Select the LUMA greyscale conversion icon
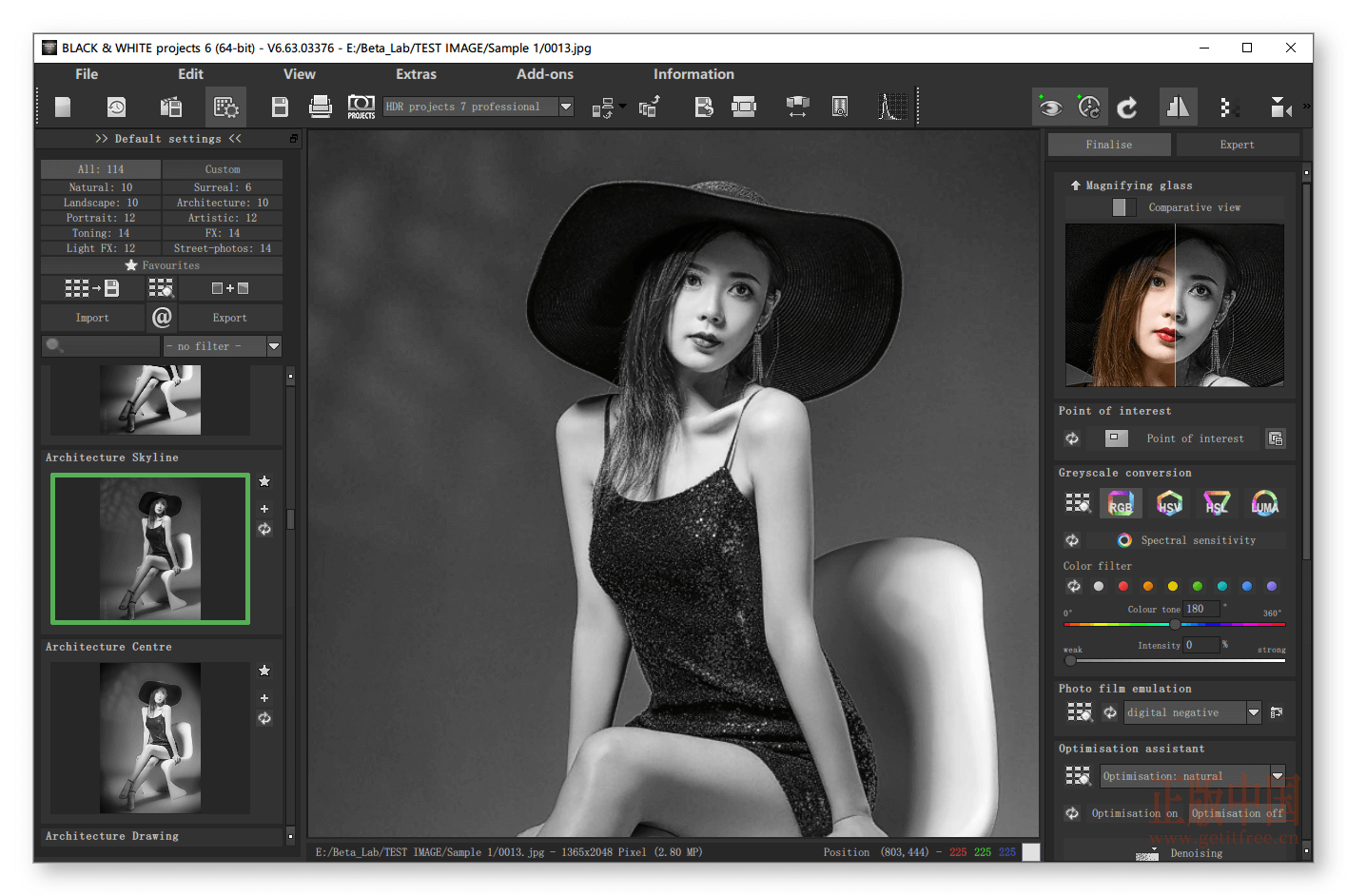The width and height of the screenshot is (1347, 896). coord(1264,503)
